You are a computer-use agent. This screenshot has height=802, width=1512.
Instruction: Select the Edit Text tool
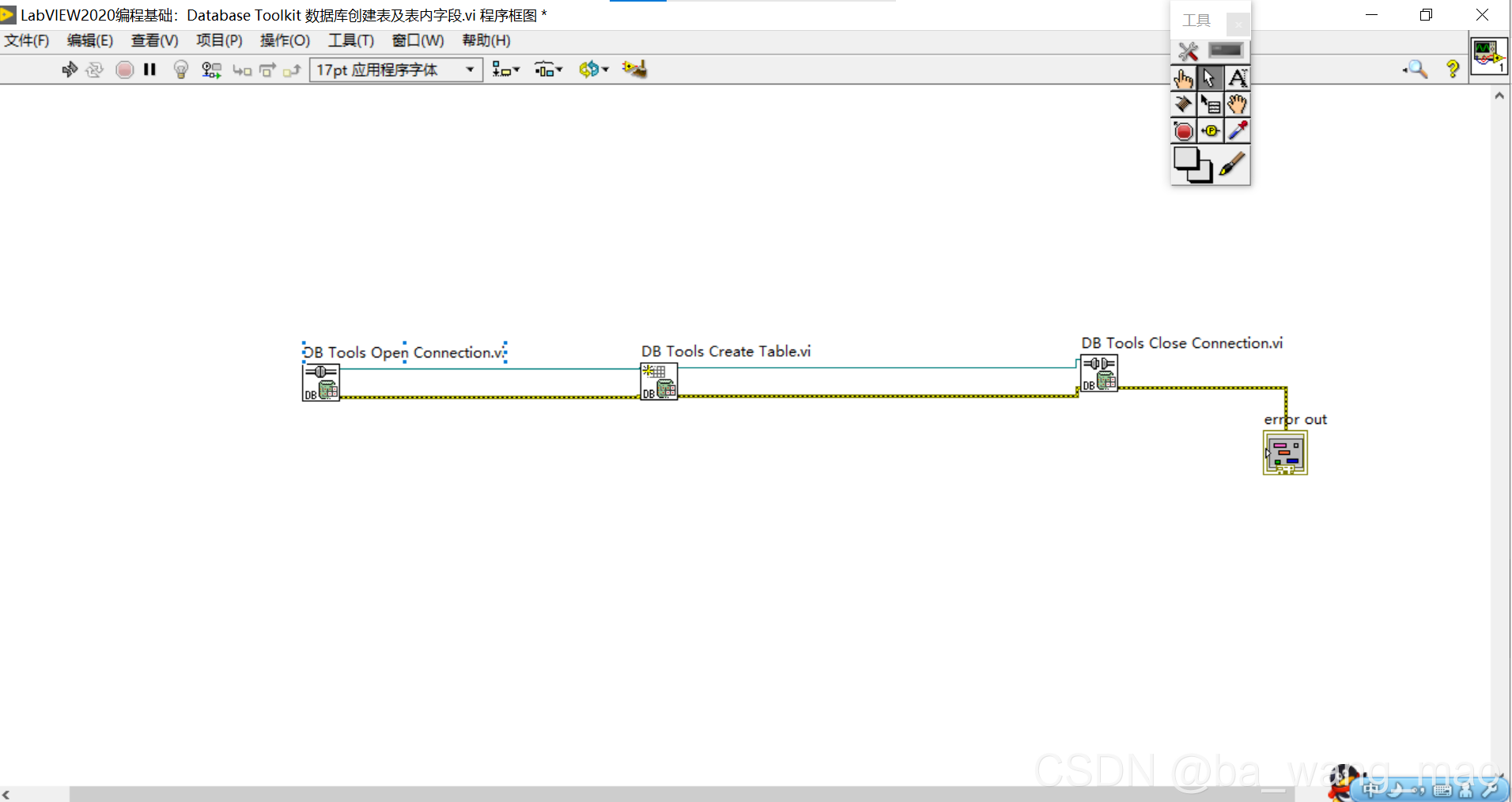click(x=1238, y=78)
